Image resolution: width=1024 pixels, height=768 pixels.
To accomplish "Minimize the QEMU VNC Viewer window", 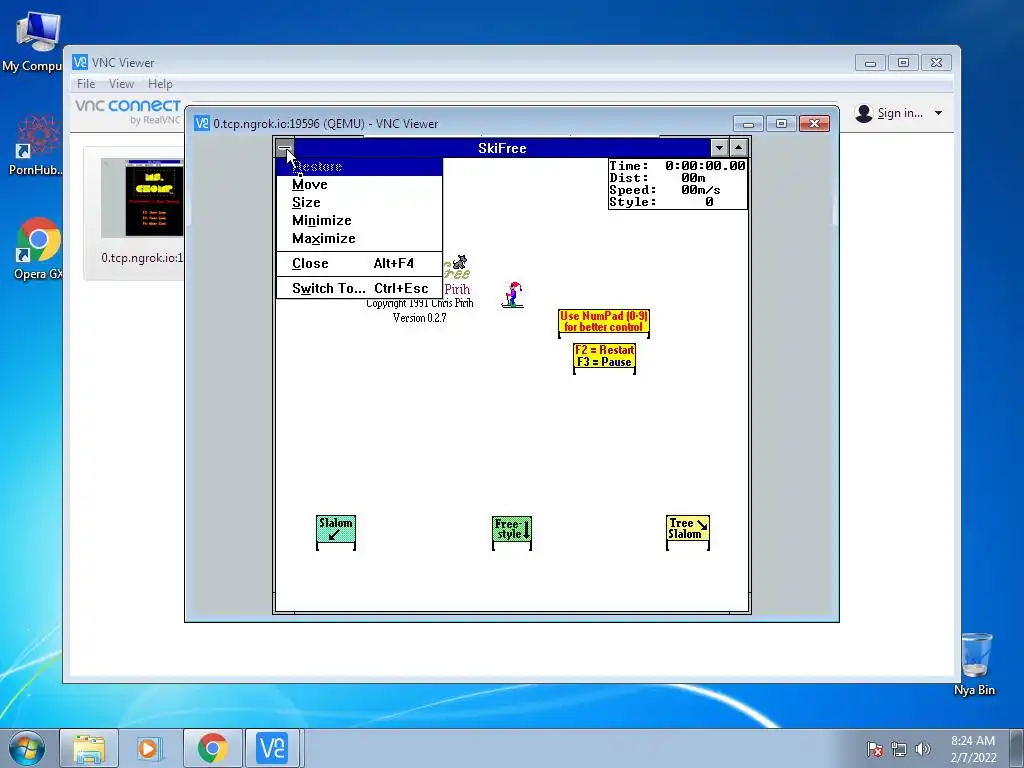I will click(748, 123).
